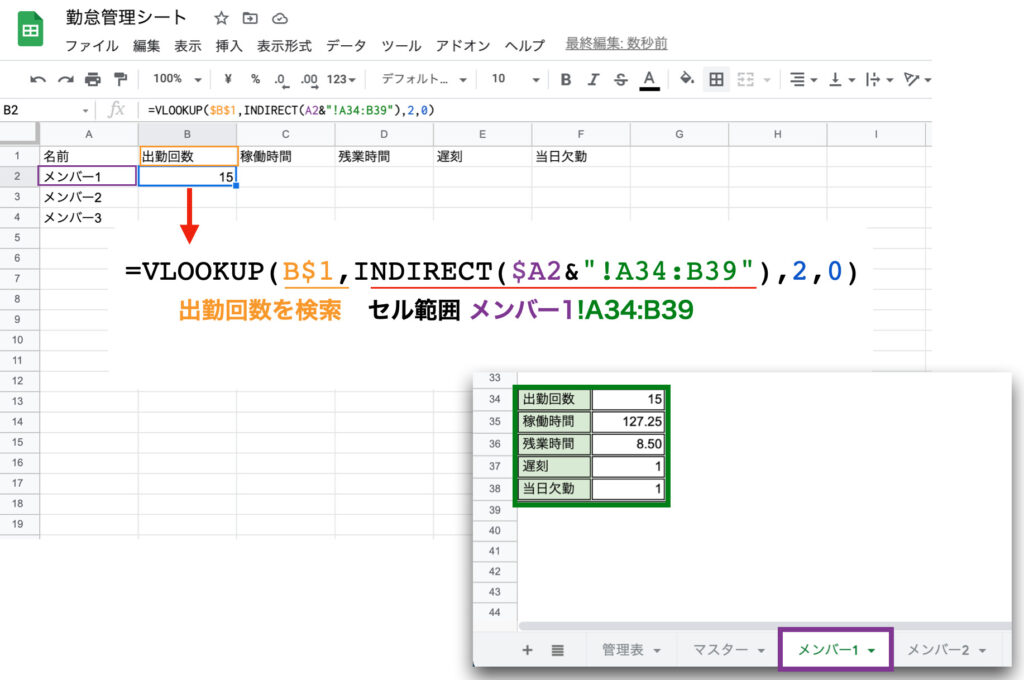Click the B2 name box
This screenshot has width=1024, height=680.
(44, 110)
